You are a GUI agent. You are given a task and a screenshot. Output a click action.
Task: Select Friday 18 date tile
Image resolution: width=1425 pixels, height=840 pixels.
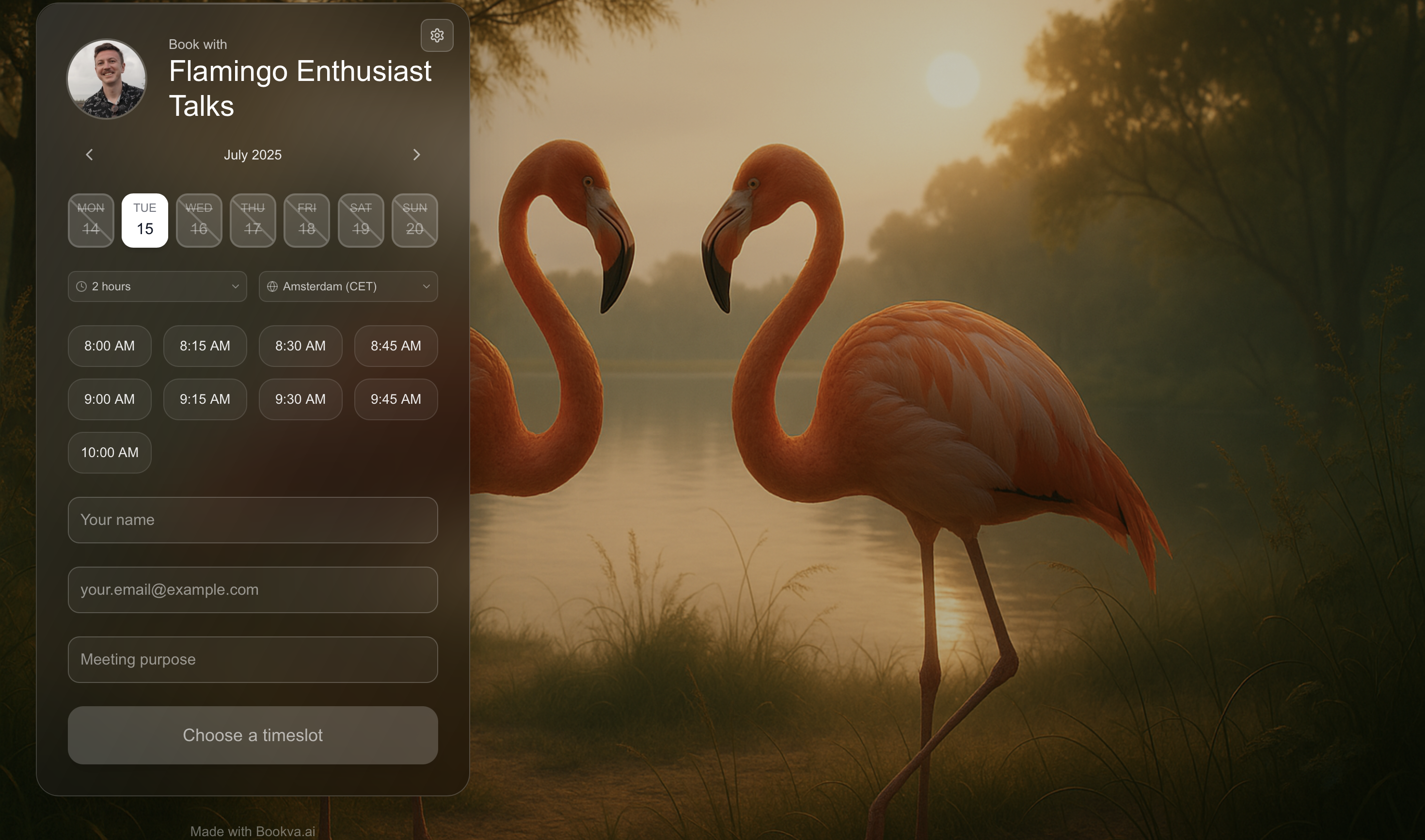(x=307, y=220)
